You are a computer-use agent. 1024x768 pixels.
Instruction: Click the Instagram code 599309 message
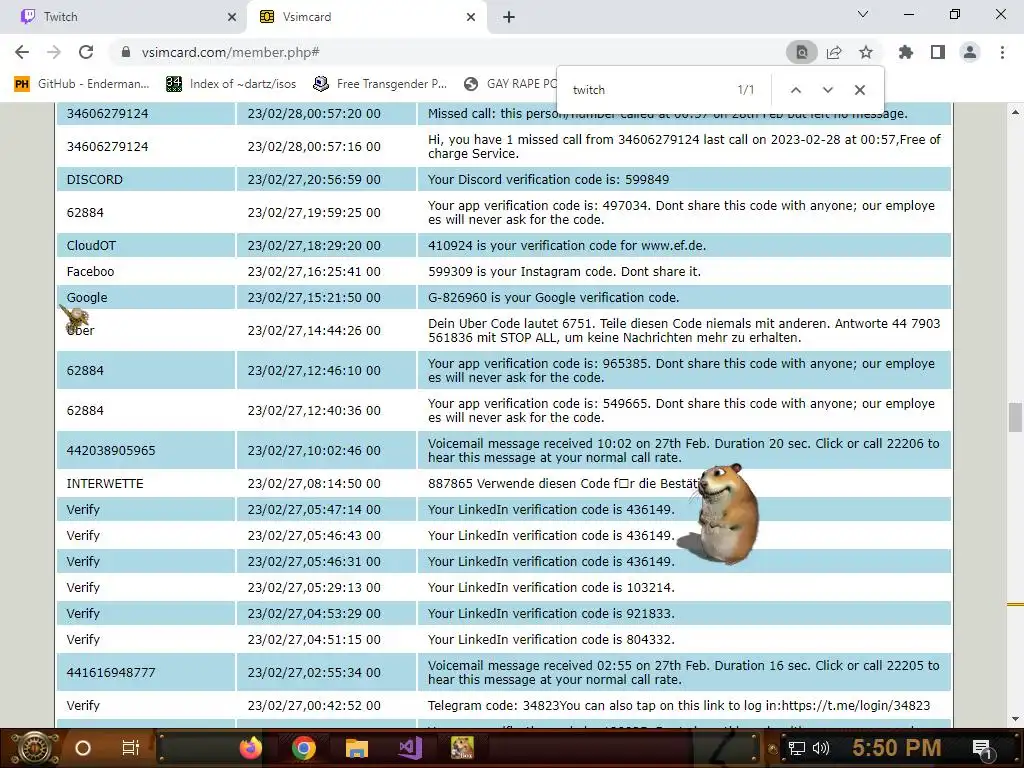click(x=684, y=272)
